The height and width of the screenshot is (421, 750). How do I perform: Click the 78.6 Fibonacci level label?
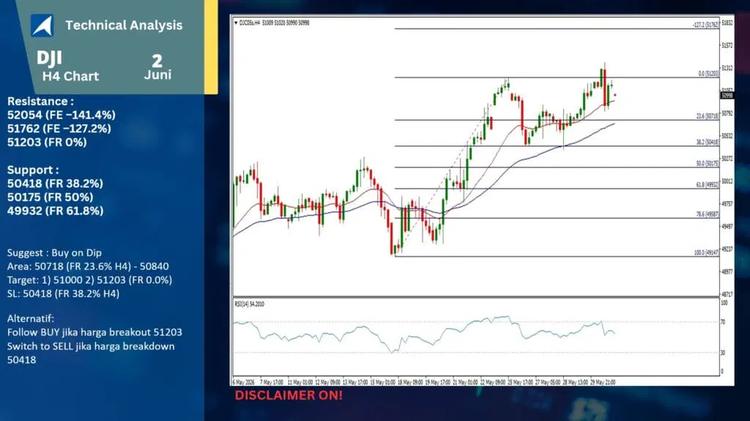(707, 214)
